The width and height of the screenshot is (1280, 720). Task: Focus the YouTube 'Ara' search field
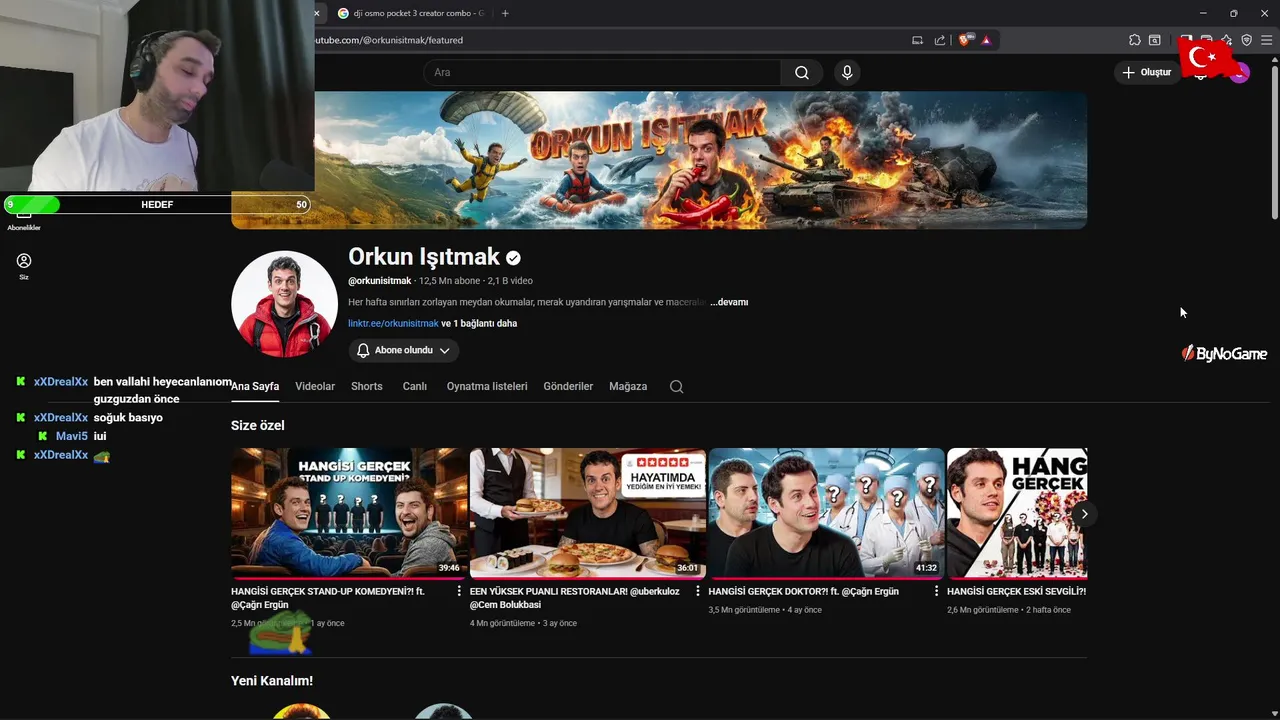coord(602,72)
